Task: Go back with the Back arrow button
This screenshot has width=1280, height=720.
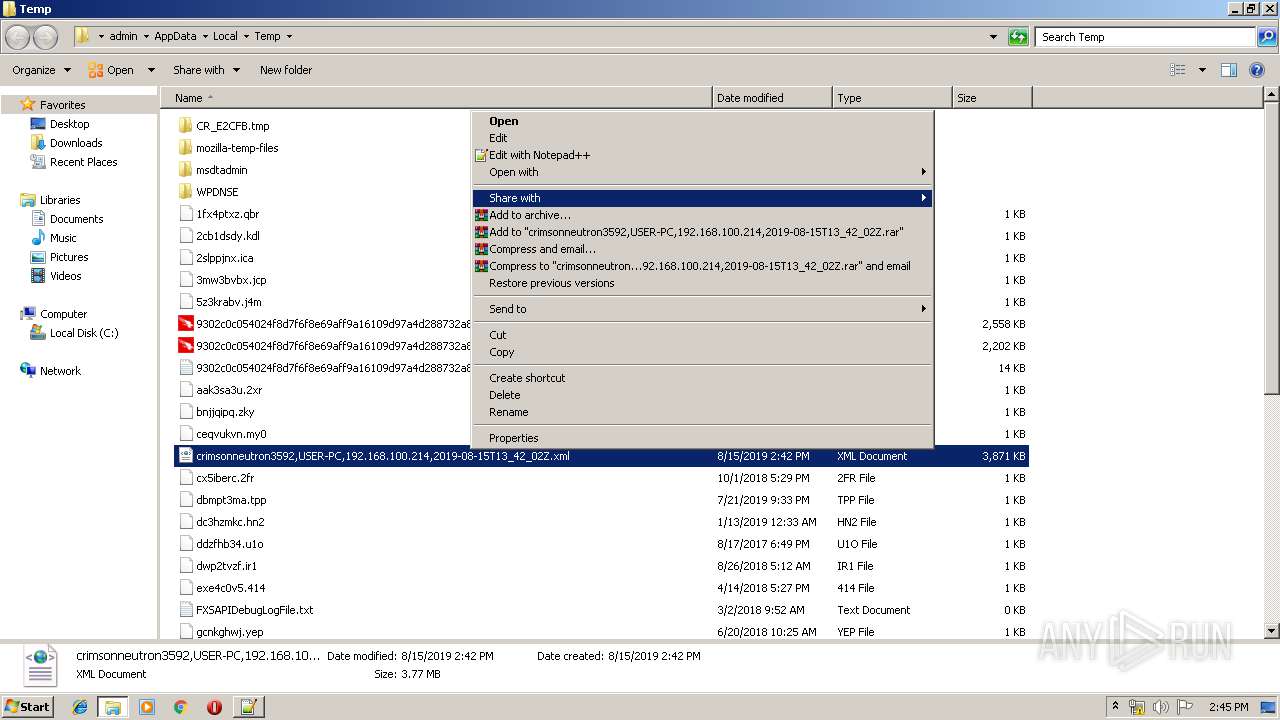Action: [x=18, y=37]
